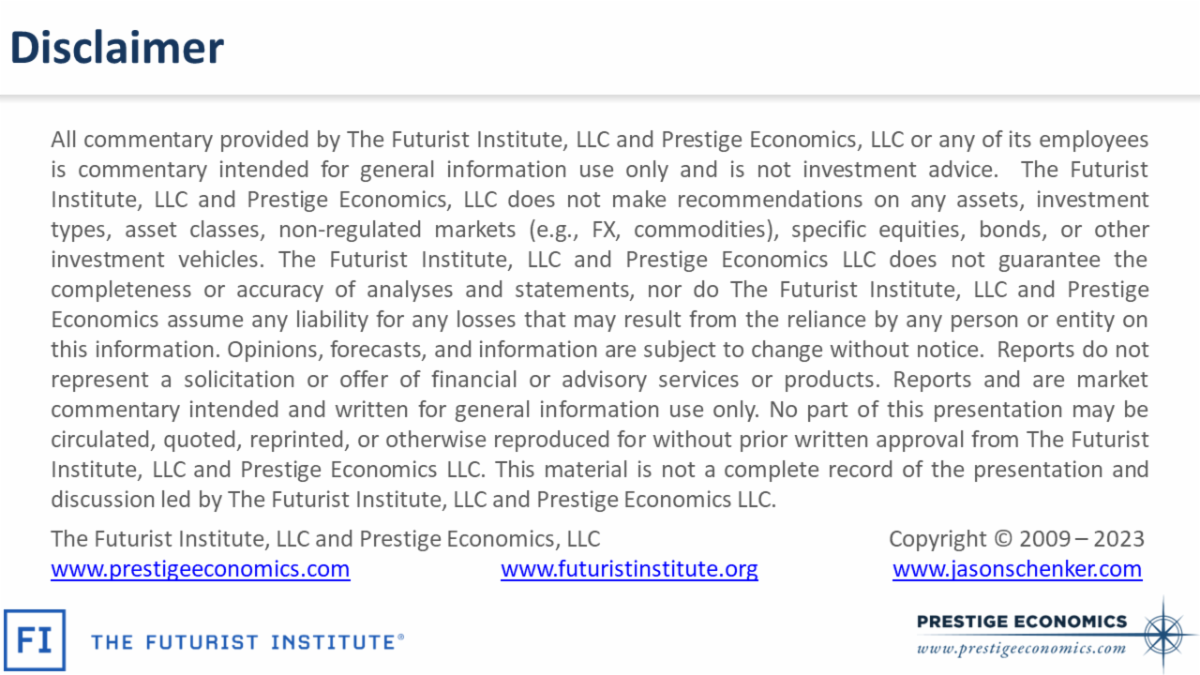This screenshot has width=1200, height=675.
Task: Open the www.prestigeeconomics.com hyperlink
Action: [200, 569]
